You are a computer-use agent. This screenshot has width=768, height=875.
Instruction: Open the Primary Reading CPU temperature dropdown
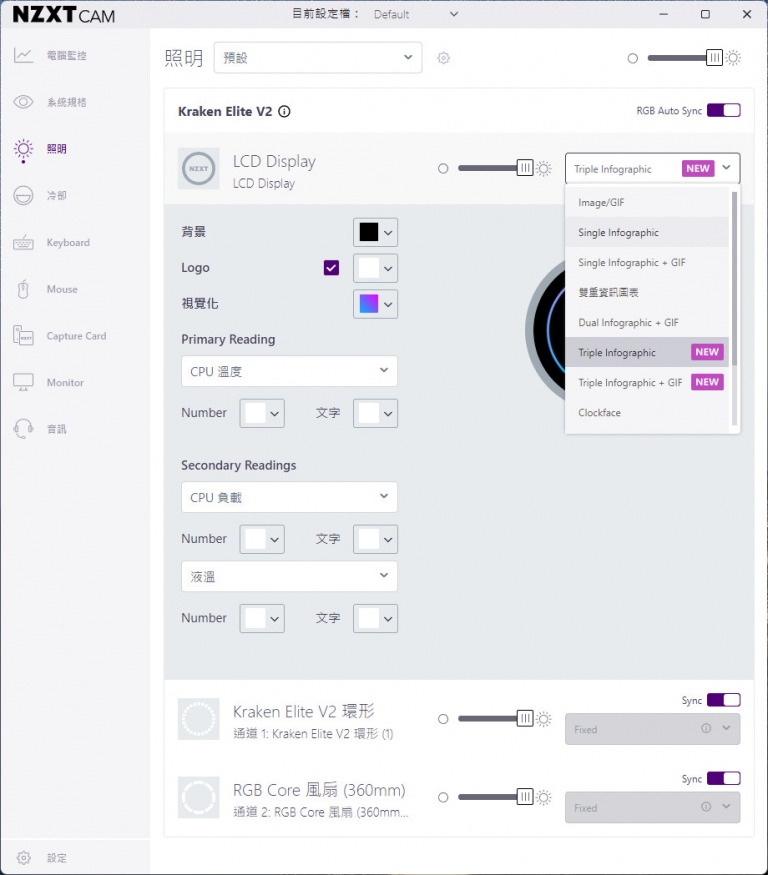point(289,371)
